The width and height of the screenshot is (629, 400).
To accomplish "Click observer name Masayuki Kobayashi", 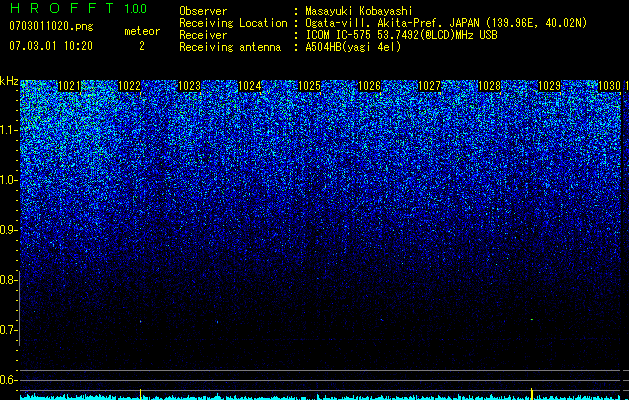I will coord(359,11).
